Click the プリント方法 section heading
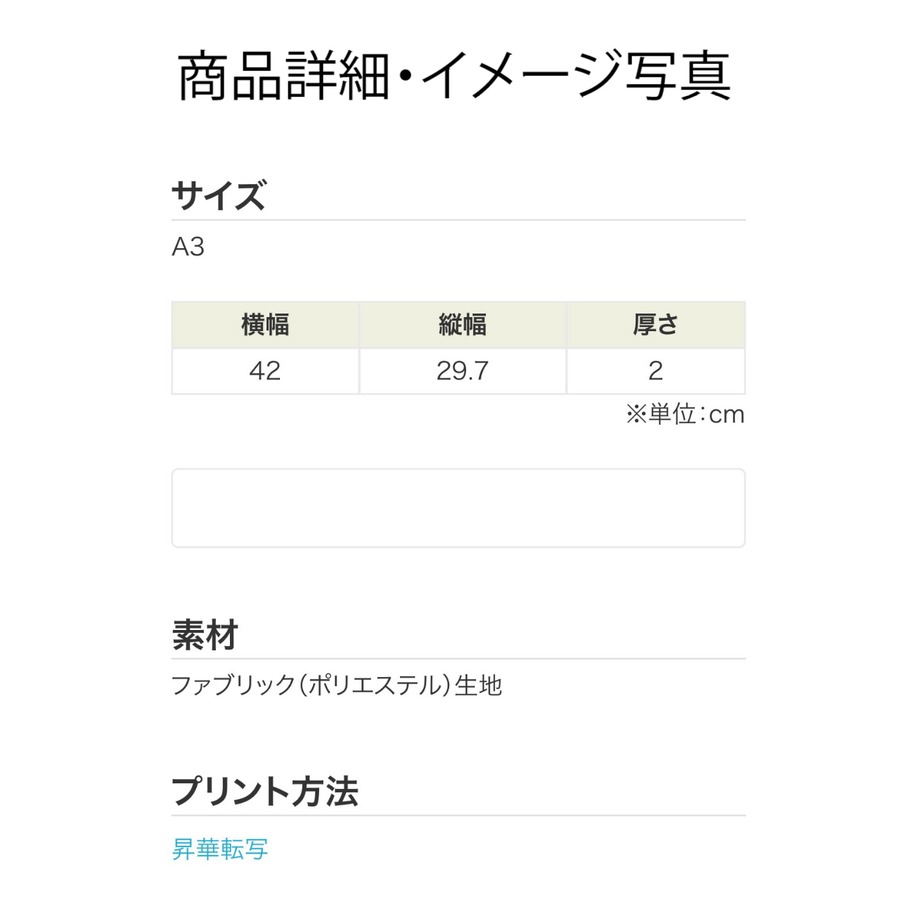The width and height of the screenshot is (900, 900). coord(265,792)
